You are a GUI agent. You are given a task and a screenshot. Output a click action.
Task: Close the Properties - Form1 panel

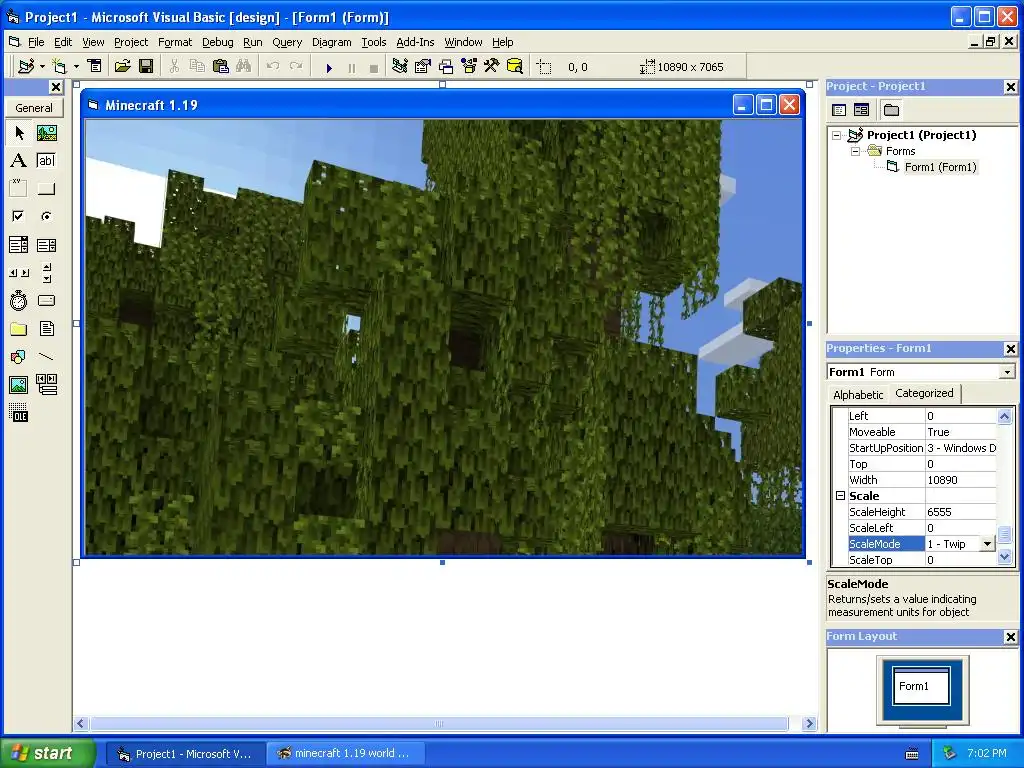tap(1010, 349)
